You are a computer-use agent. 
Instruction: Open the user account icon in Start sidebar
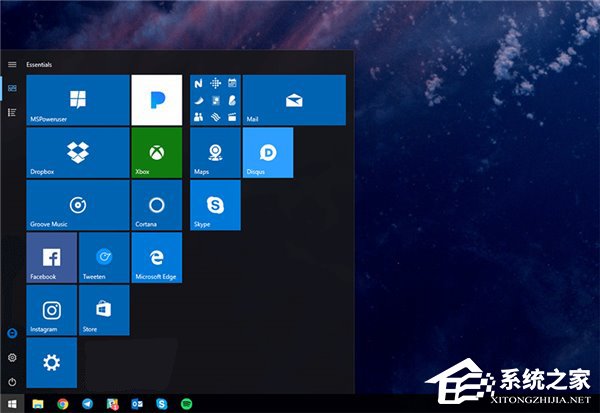tap(12, 333)
